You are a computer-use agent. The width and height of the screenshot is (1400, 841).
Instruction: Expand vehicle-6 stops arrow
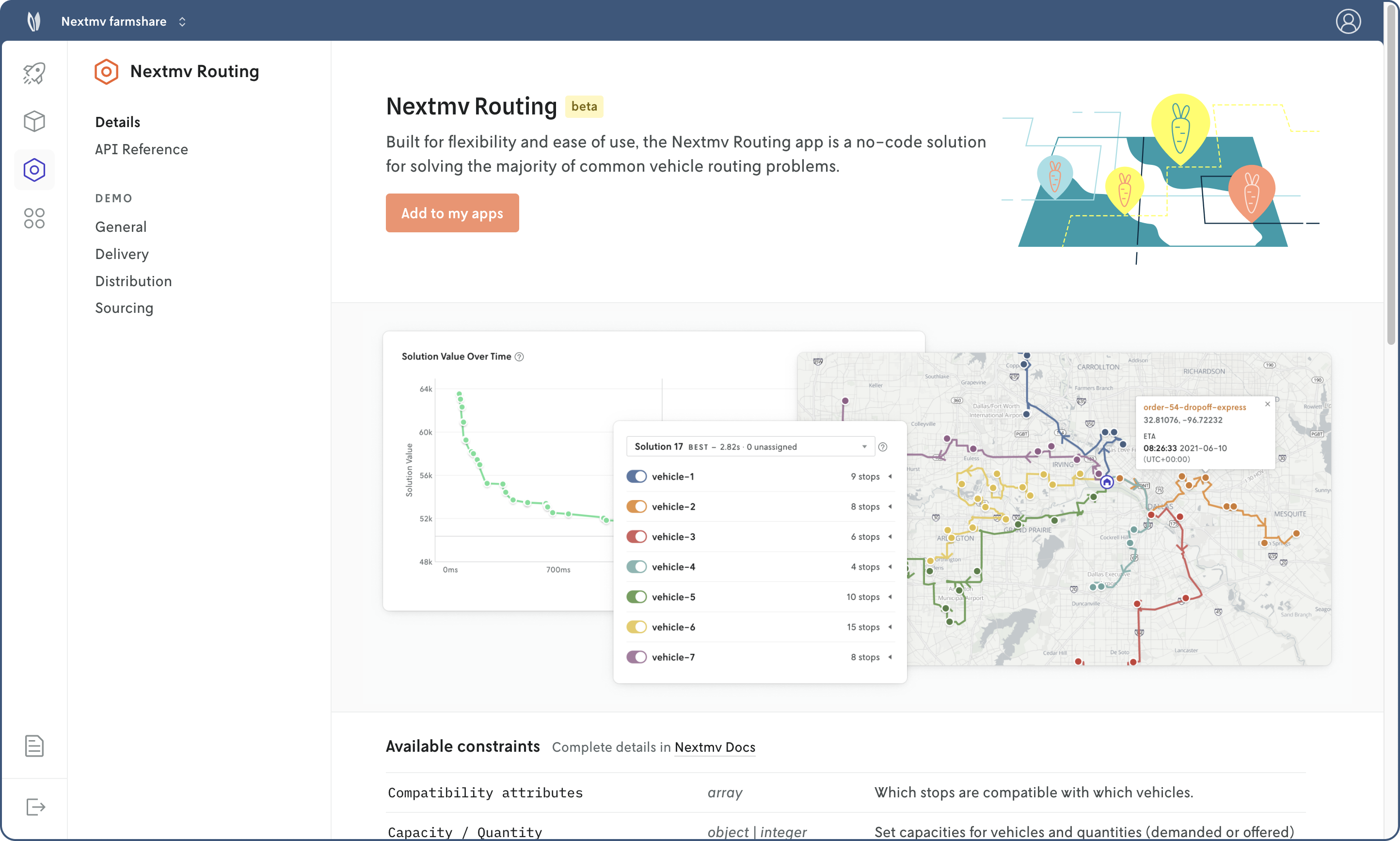pyautogui.click(x=891, y=627)
